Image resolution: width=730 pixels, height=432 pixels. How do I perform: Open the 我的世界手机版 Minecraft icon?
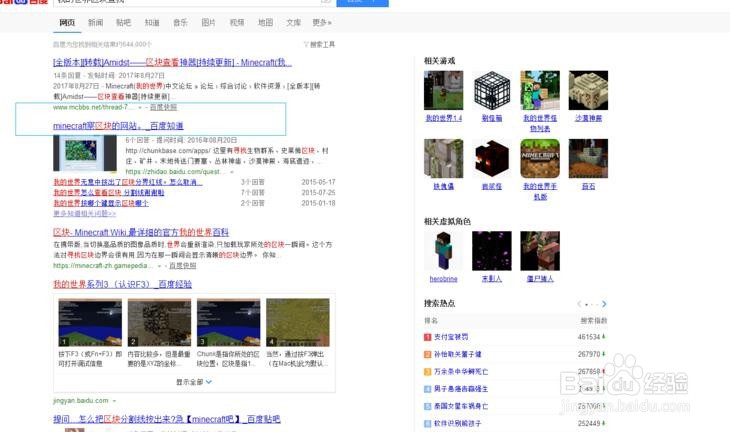pyautogui.click(x=540, y=158)
